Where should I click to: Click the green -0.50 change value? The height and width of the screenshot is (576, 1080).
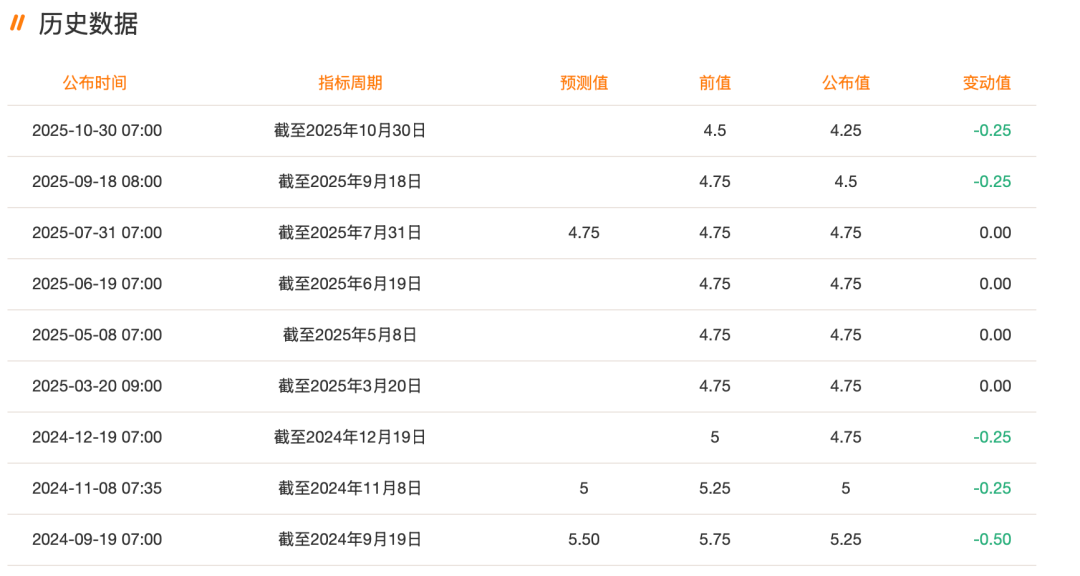pos(994,539)
